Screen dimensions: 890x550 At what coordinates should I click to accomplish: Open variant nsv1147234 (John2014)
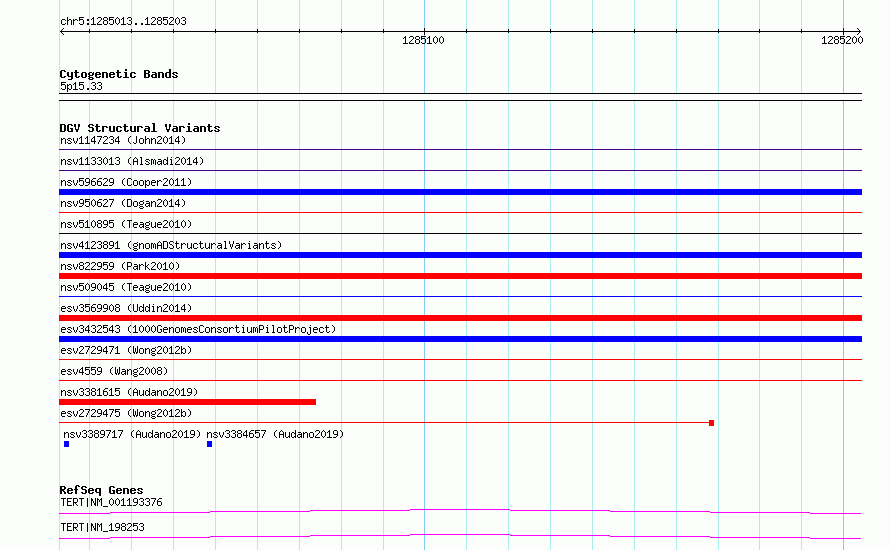pos(123,140)
